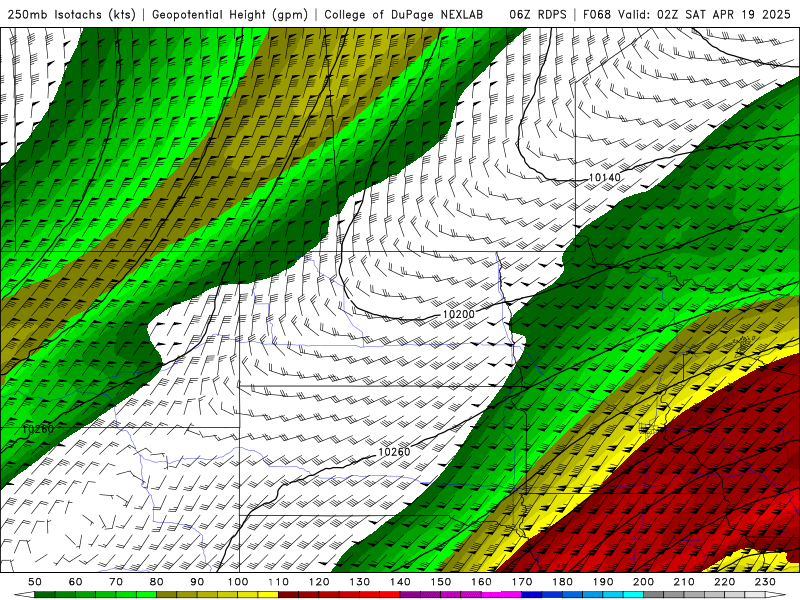800x600 pixels.
Task: Click the 200 value on the color scale
Action: pos(643,582)
